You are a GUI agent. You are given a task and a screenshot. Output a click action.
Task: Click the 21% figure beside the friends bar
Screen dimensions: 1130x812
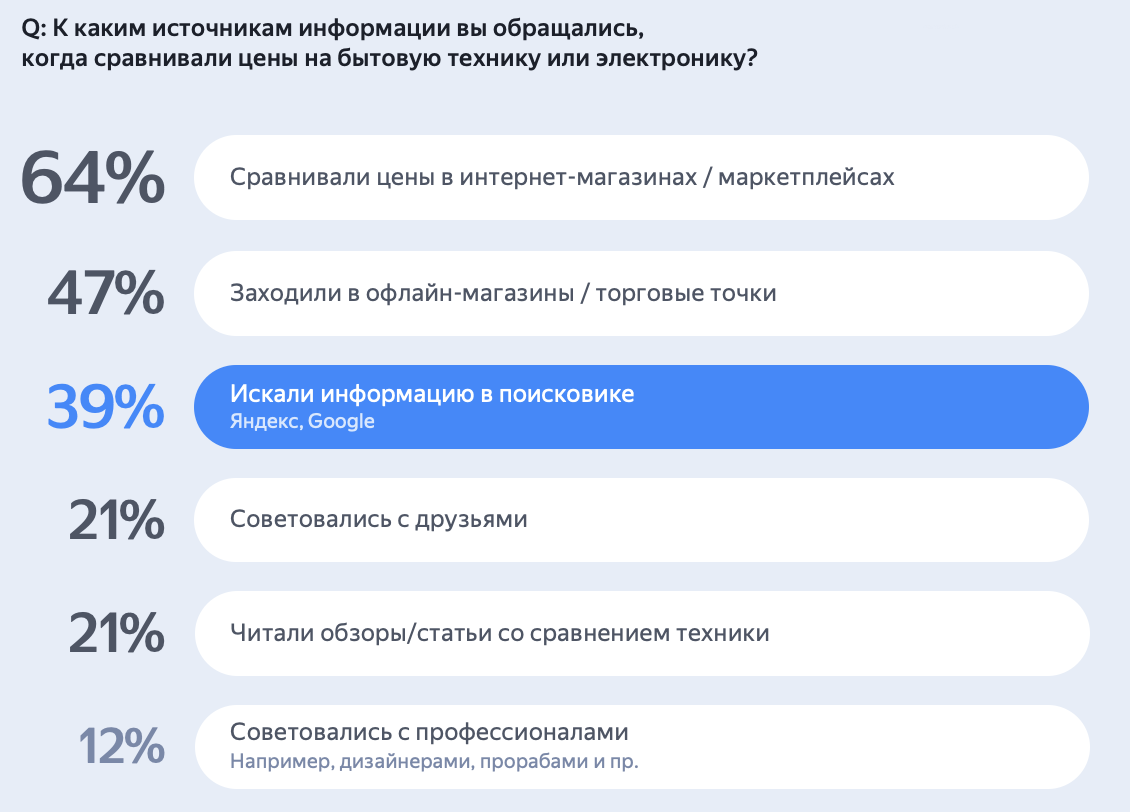[116, 520]
